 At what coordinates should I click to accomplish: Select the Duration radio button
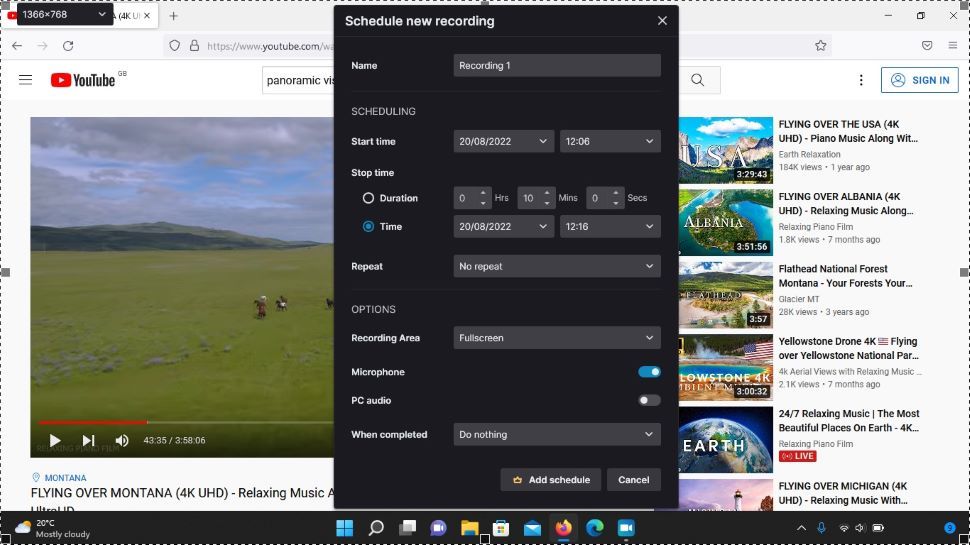pyautogui.click(x=368, y=198)
